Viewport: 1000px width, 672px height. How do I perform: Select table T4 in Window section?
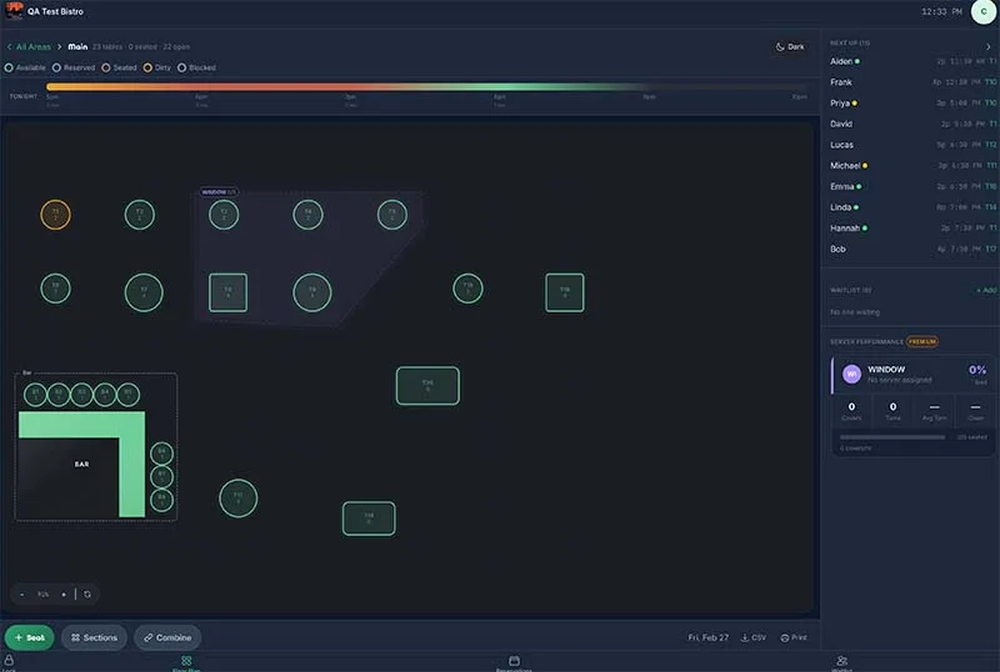point(308,215)
